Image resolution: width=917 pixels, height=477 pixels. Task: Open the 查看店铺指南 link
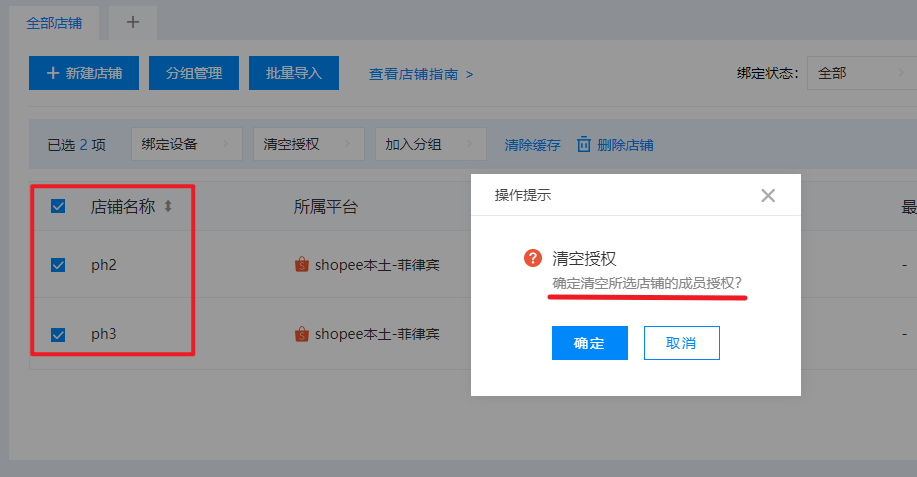(x=420, y=74)
